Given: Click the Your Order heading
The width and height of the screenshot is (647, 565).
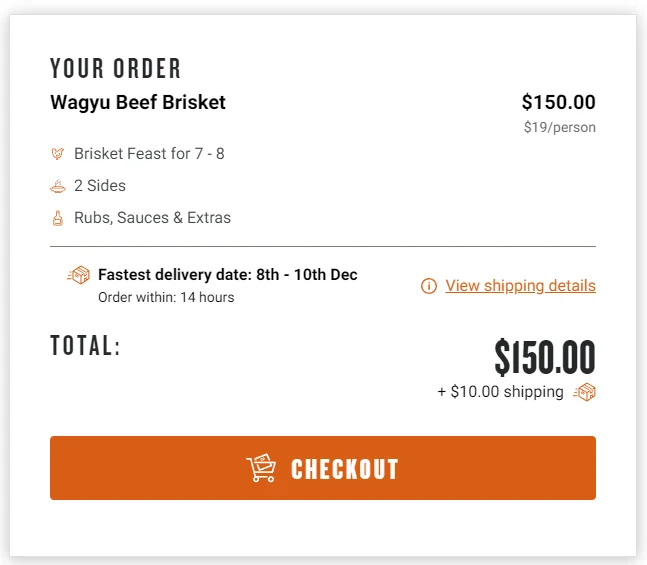Looking at the screenshot, I should pyautogui.click(x=116, y=69).
